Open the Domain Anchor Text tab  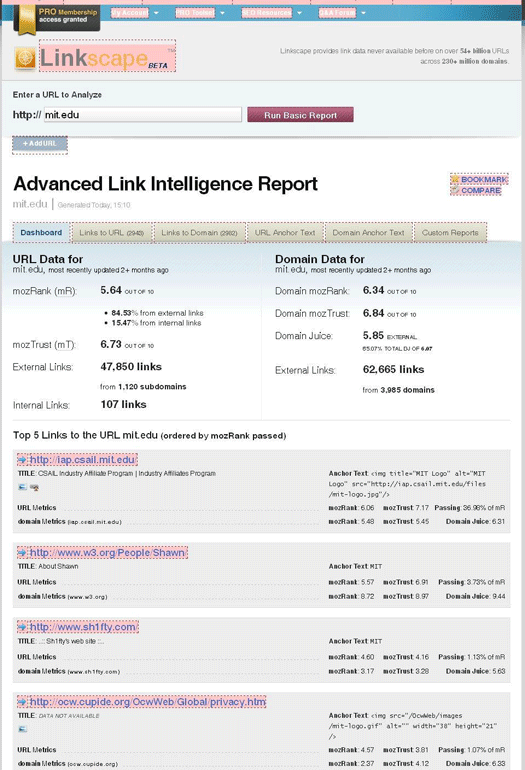368,233
